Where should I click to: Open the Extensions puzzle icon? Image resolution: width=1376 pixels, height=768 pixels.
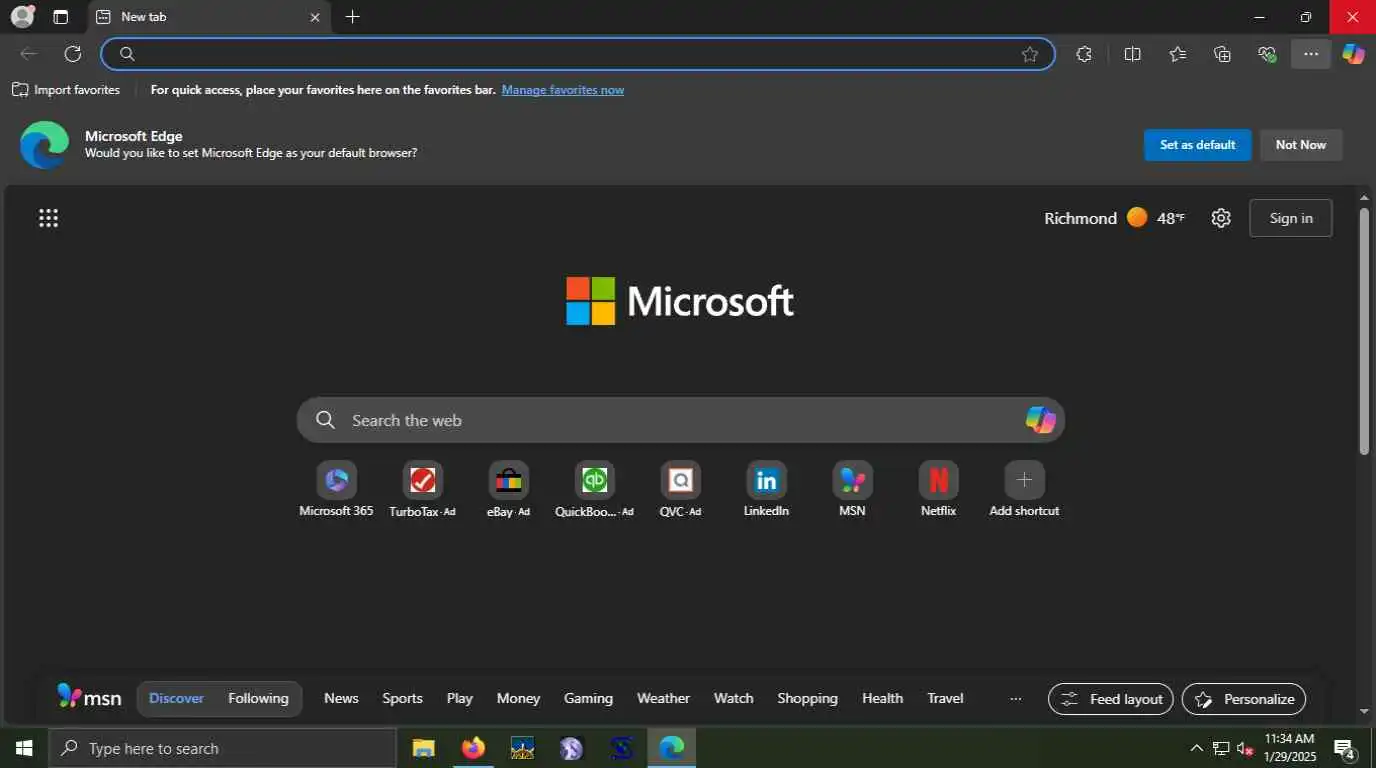(1083, 54)
